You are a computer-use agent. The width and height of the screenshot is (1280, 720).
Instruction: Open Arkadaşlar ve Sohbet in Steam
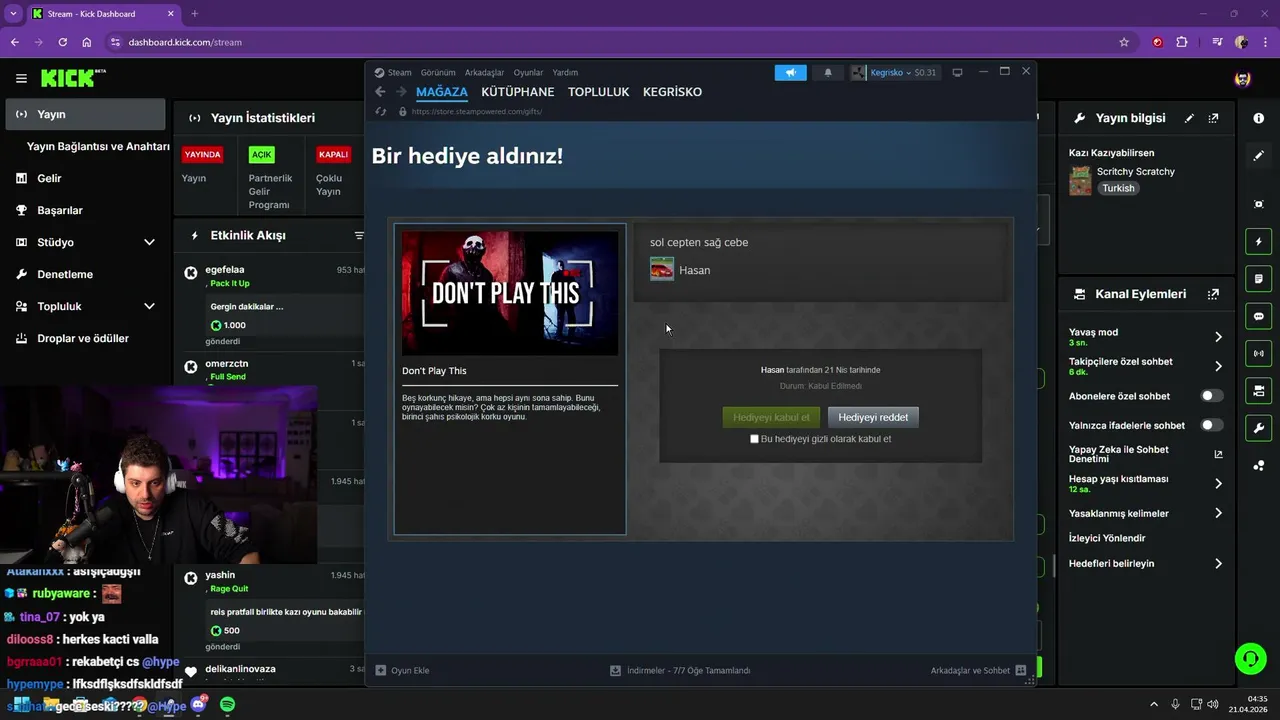(x=978, y=670)
